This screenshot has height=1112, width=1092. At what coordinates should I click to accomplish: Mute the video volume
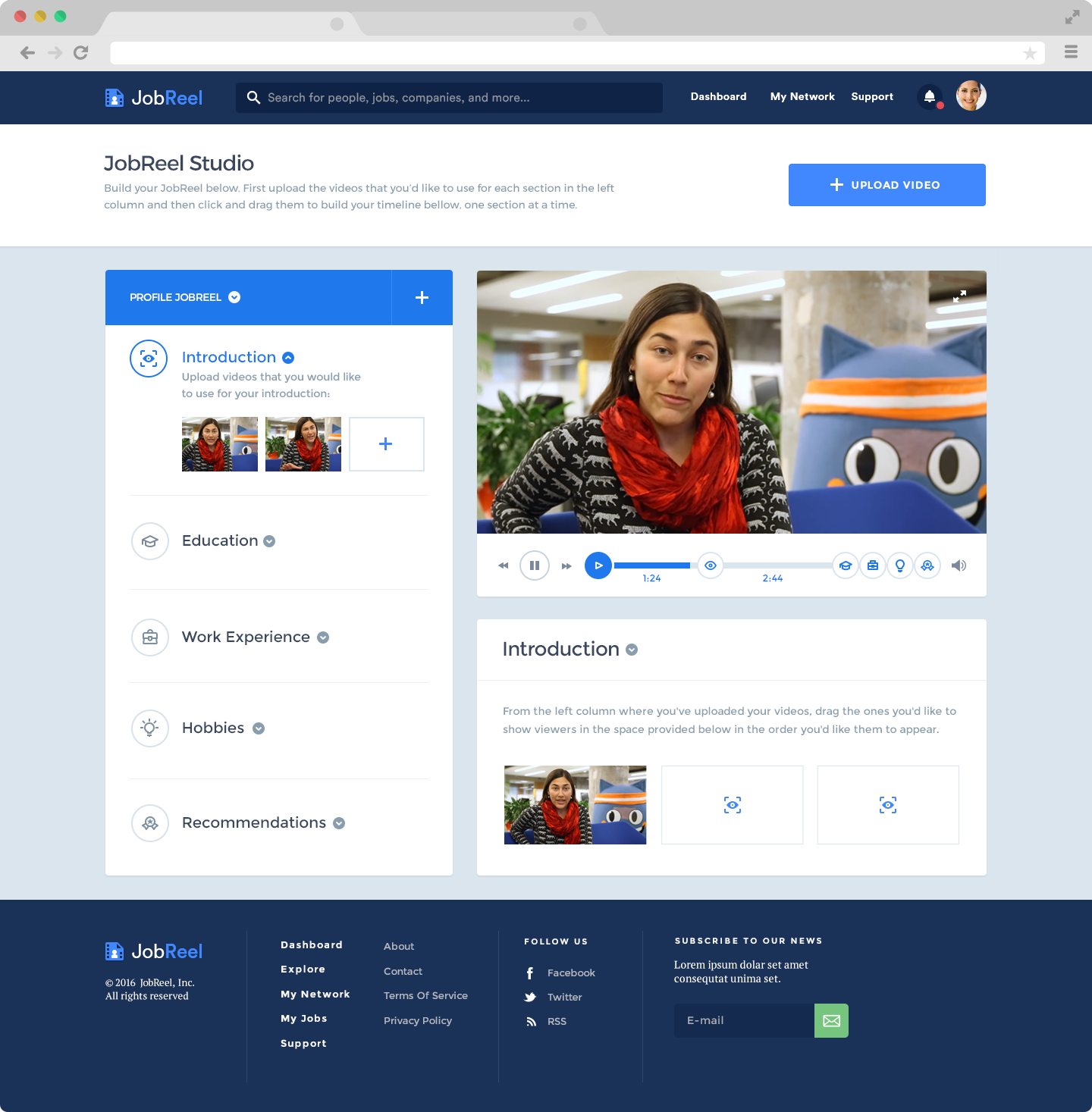tap(959, 565)
